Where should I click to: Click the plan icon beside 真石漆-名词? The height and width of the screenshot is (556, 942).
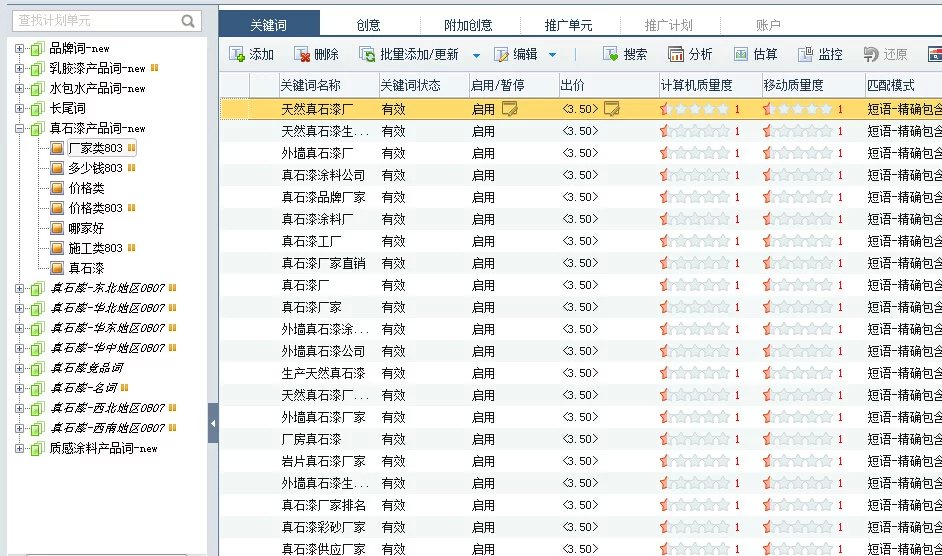pos(37,388)
